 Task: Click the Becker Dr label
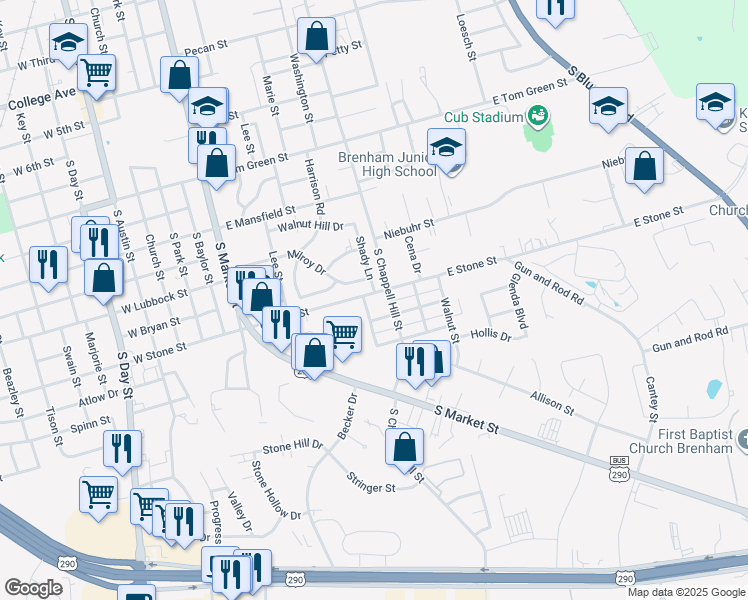pos(347,416)
